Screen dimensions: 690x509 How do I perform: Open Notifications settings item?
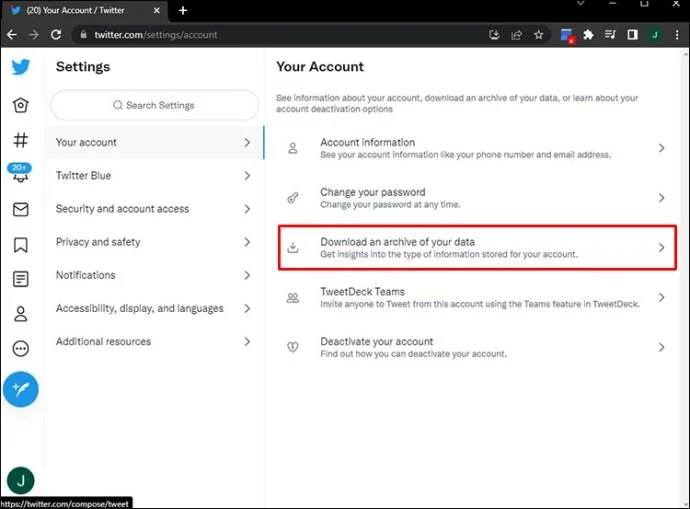(x=154, y=275)
